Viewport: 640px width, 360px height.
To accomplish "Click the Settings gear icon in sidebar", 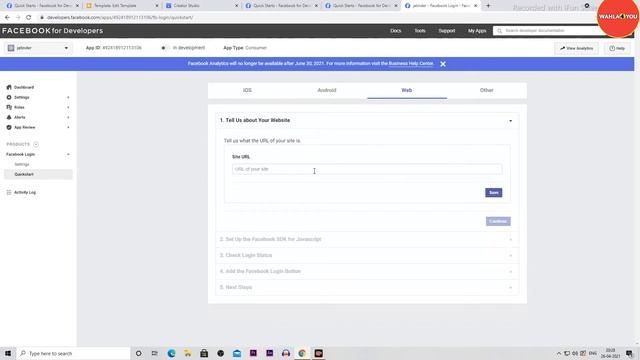I will point(9,97).
